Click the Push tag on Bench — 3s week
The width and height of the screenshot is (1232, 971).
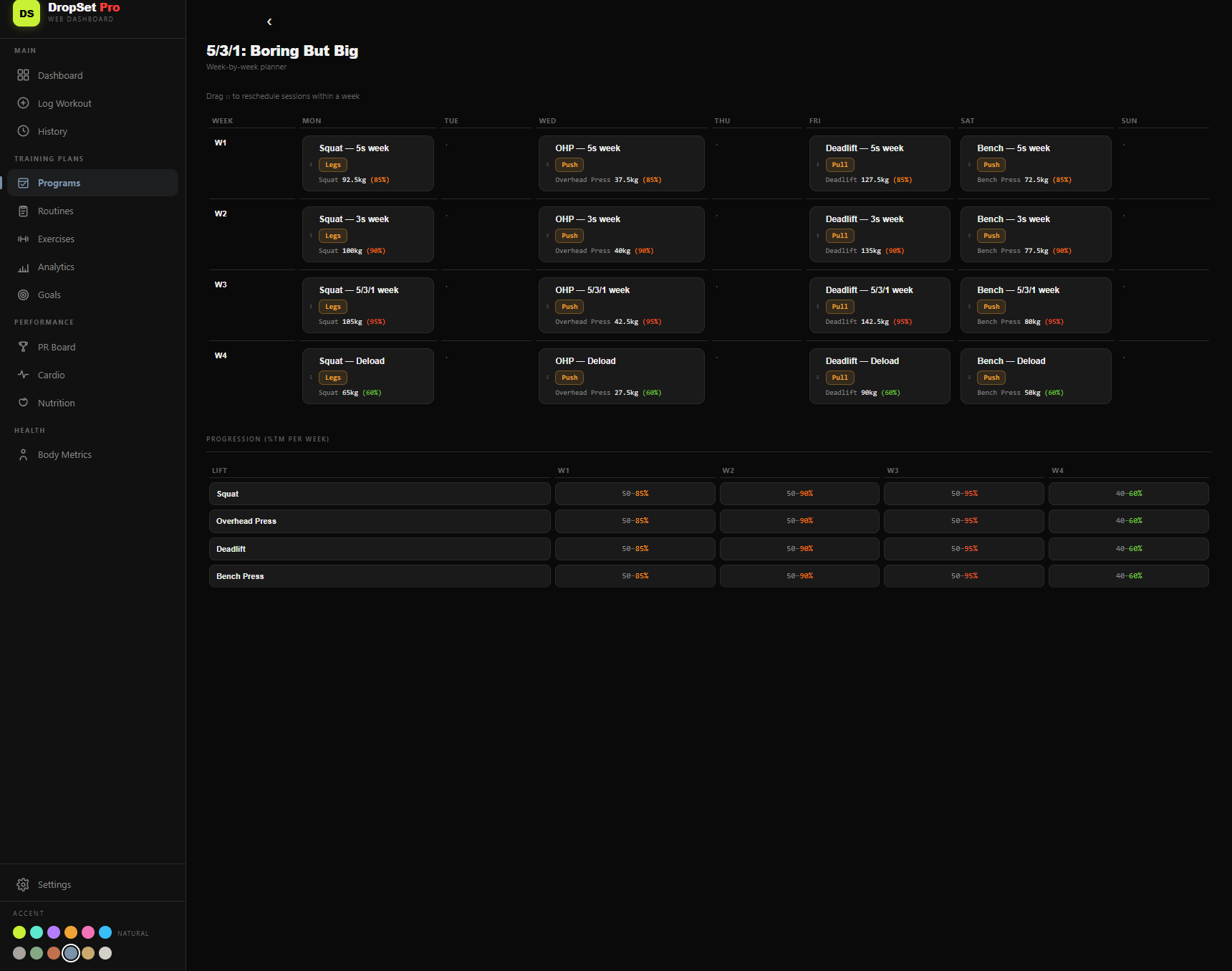pos(991,236)
